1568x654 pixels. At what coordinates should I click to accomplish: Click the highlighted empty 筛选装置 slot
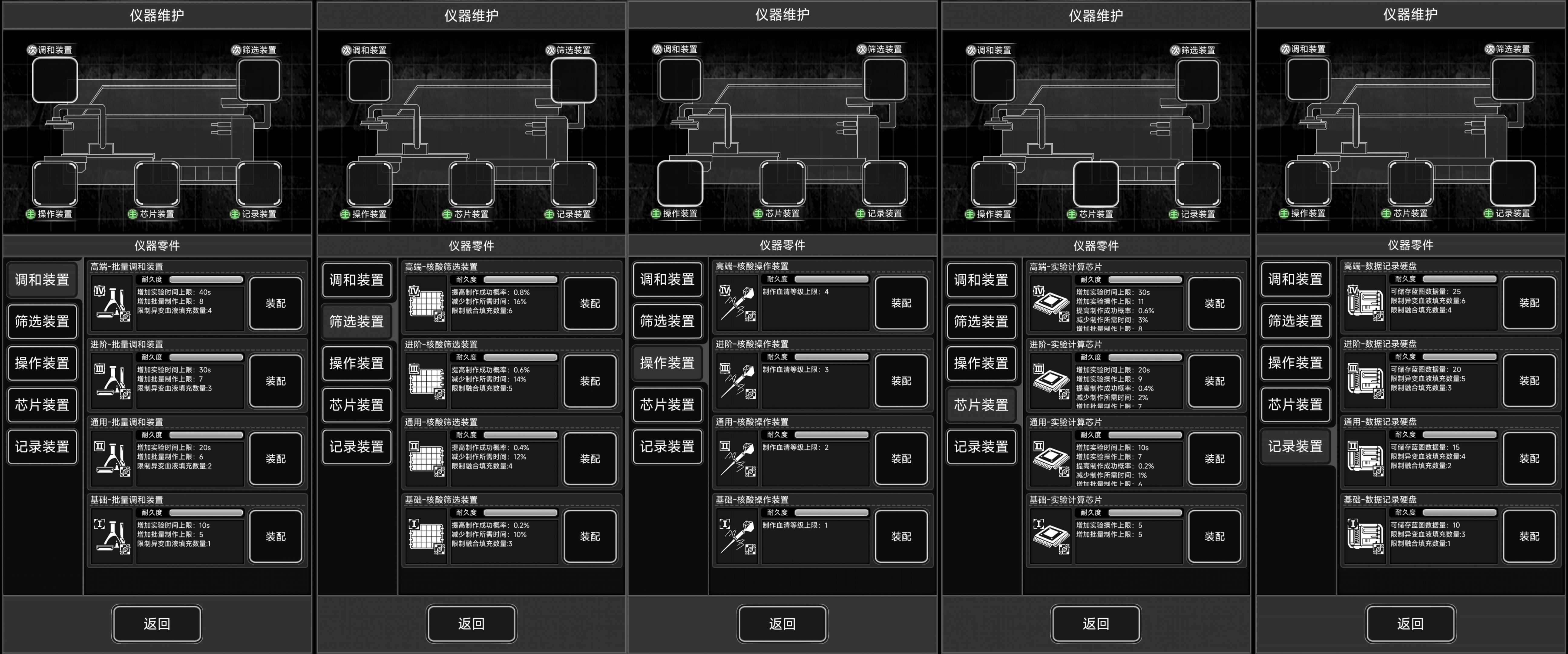pyautogui.click(x=573, y=80)
